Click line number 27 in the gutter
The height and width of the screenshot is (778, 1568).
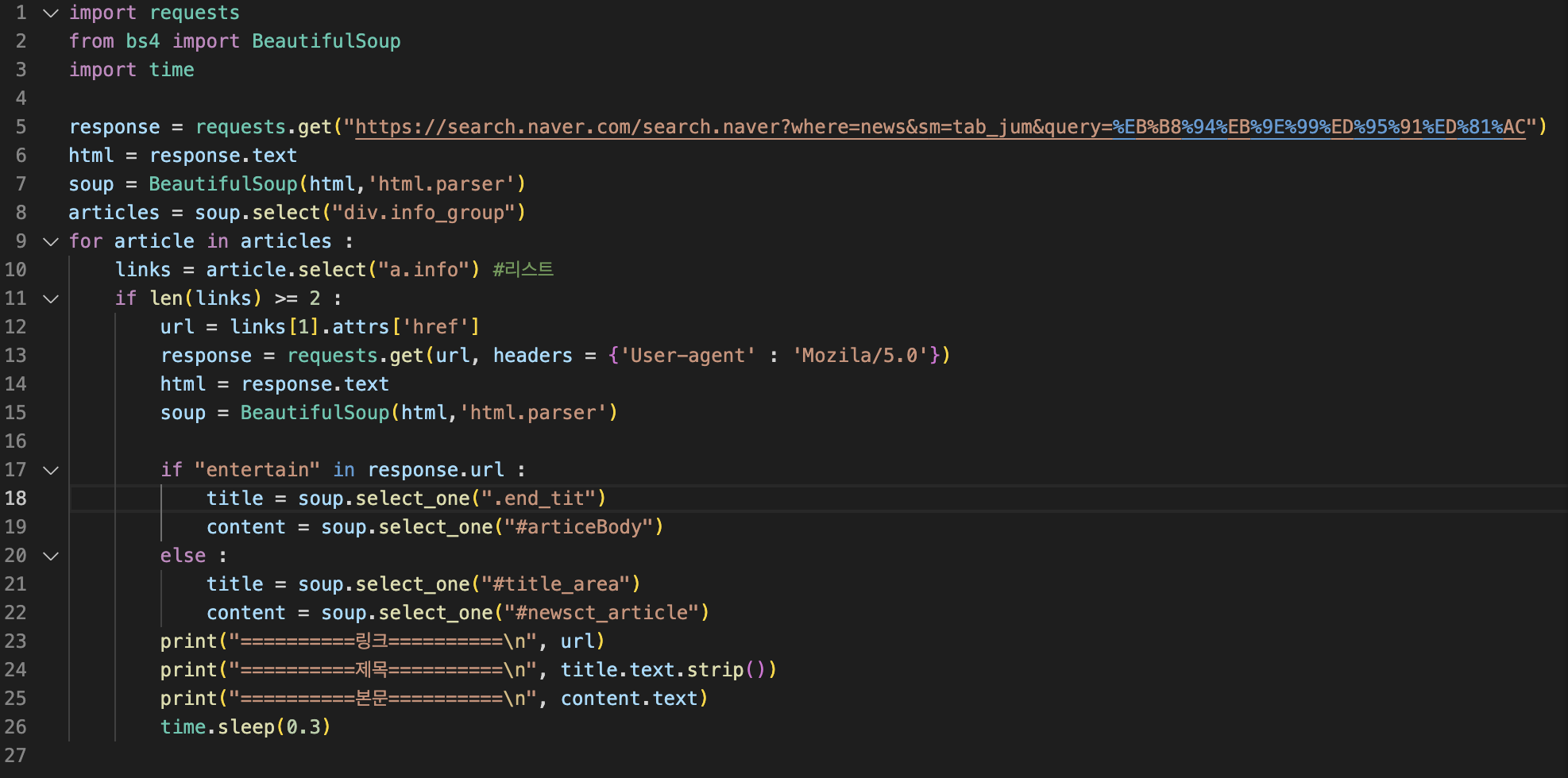click(16, 756)
